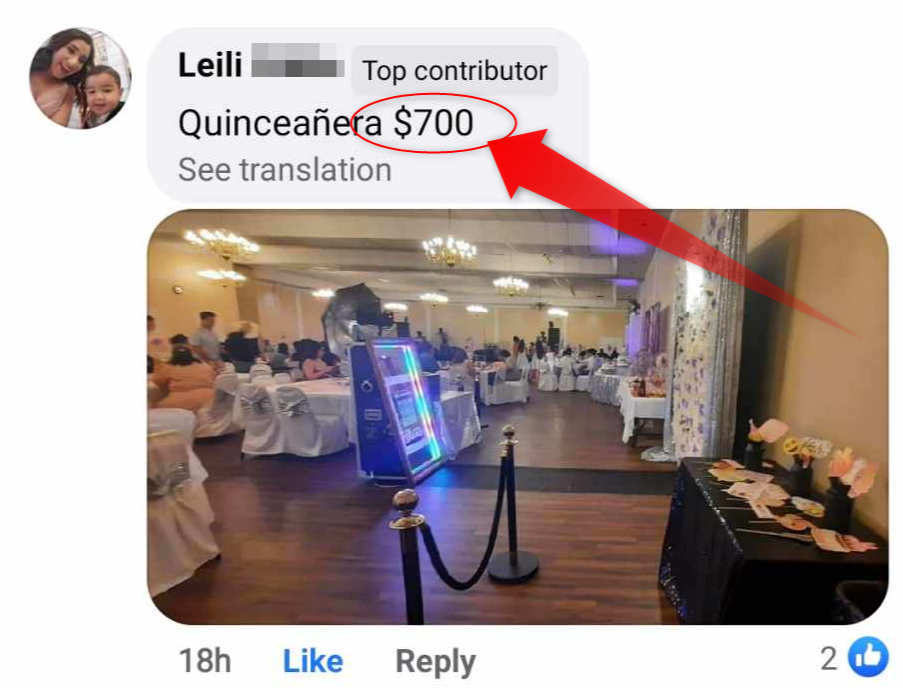Click the blurred last name next to Leili
Screen dimensions: 903x688
point(298,60)
